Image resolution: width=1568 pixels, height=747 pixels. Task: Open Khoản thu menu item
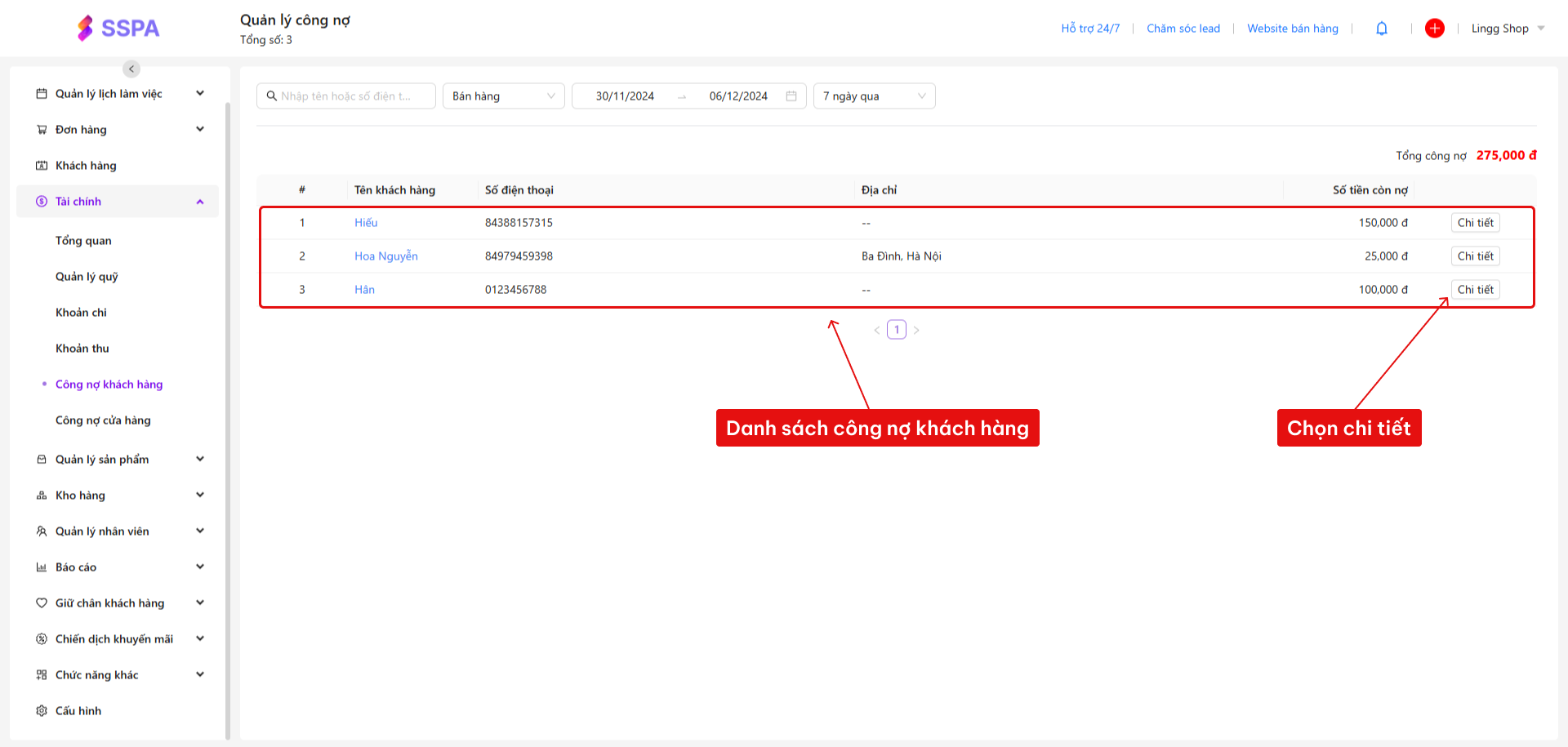(x=82, y=349)
